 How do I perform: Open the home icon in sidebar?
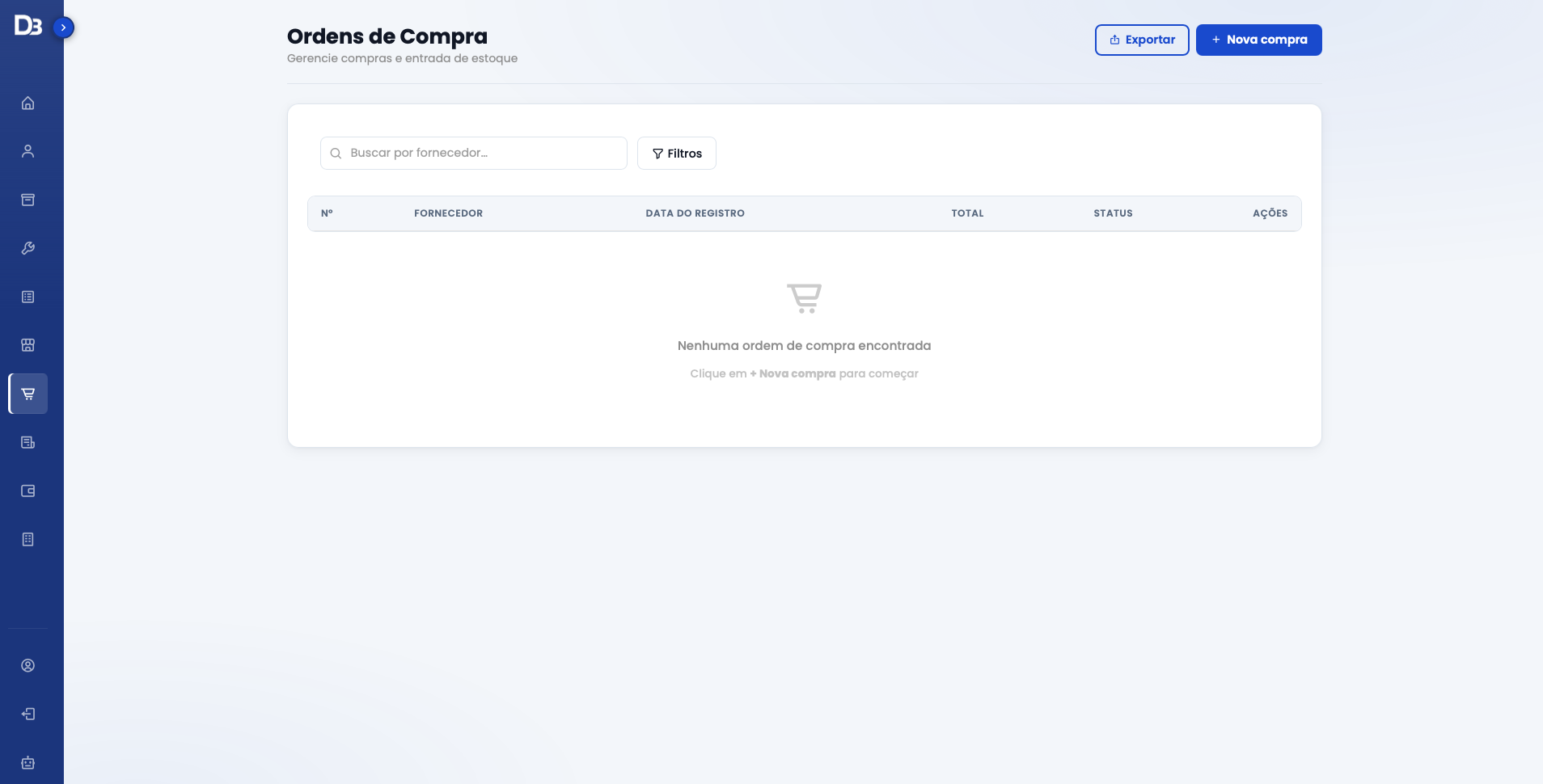point(27,103)
